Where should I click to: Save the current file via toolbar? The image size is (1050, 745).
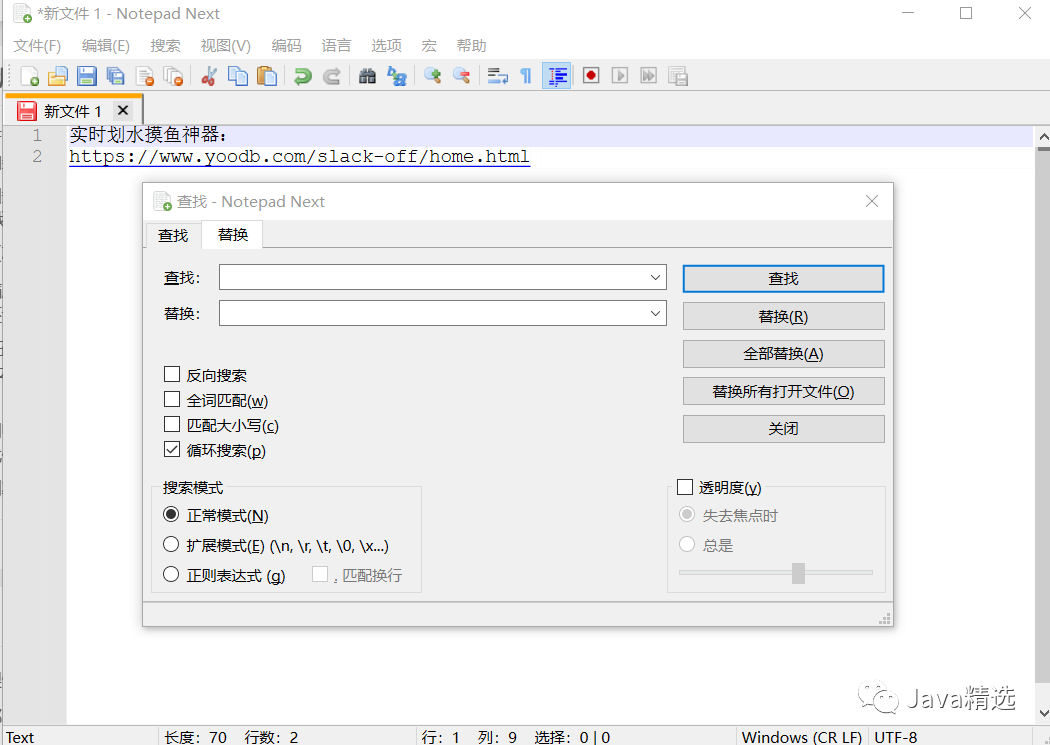[x=86, y=76]
